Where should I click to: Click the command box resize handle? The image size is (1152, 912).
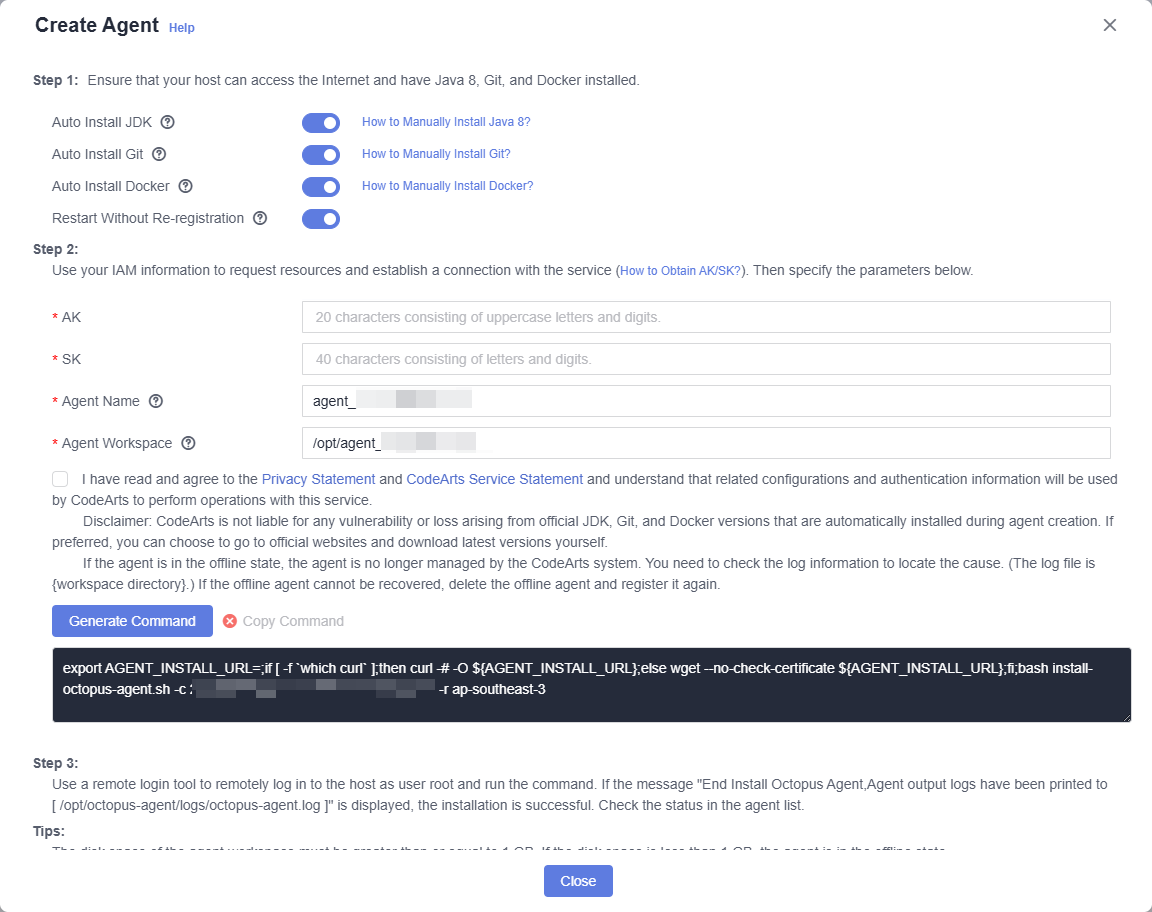click(x=1126, y=717)
